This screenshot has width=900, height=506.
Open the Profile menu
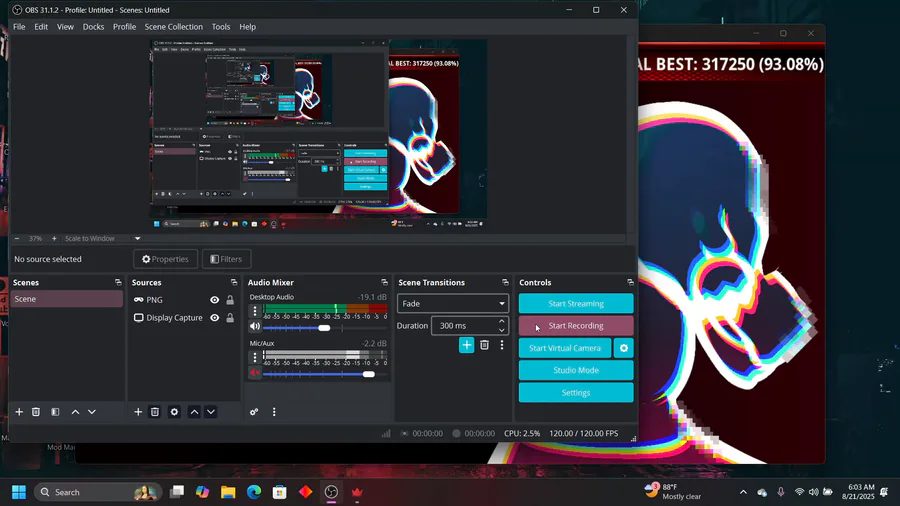(x=124, y=27)
